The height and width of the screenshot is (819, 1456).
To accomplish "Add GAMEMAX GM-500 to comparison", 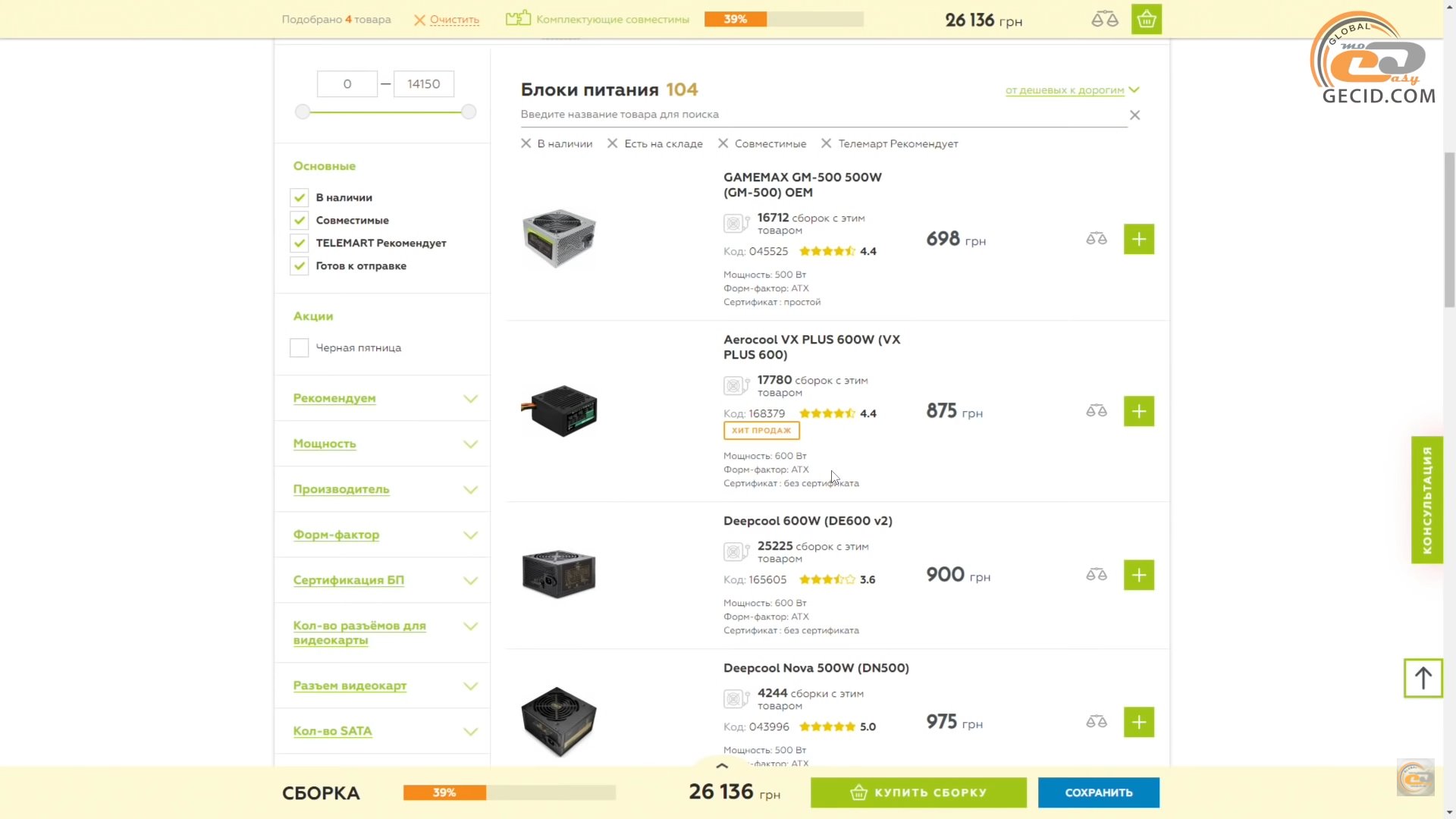I will click(x=1097, y=239).
